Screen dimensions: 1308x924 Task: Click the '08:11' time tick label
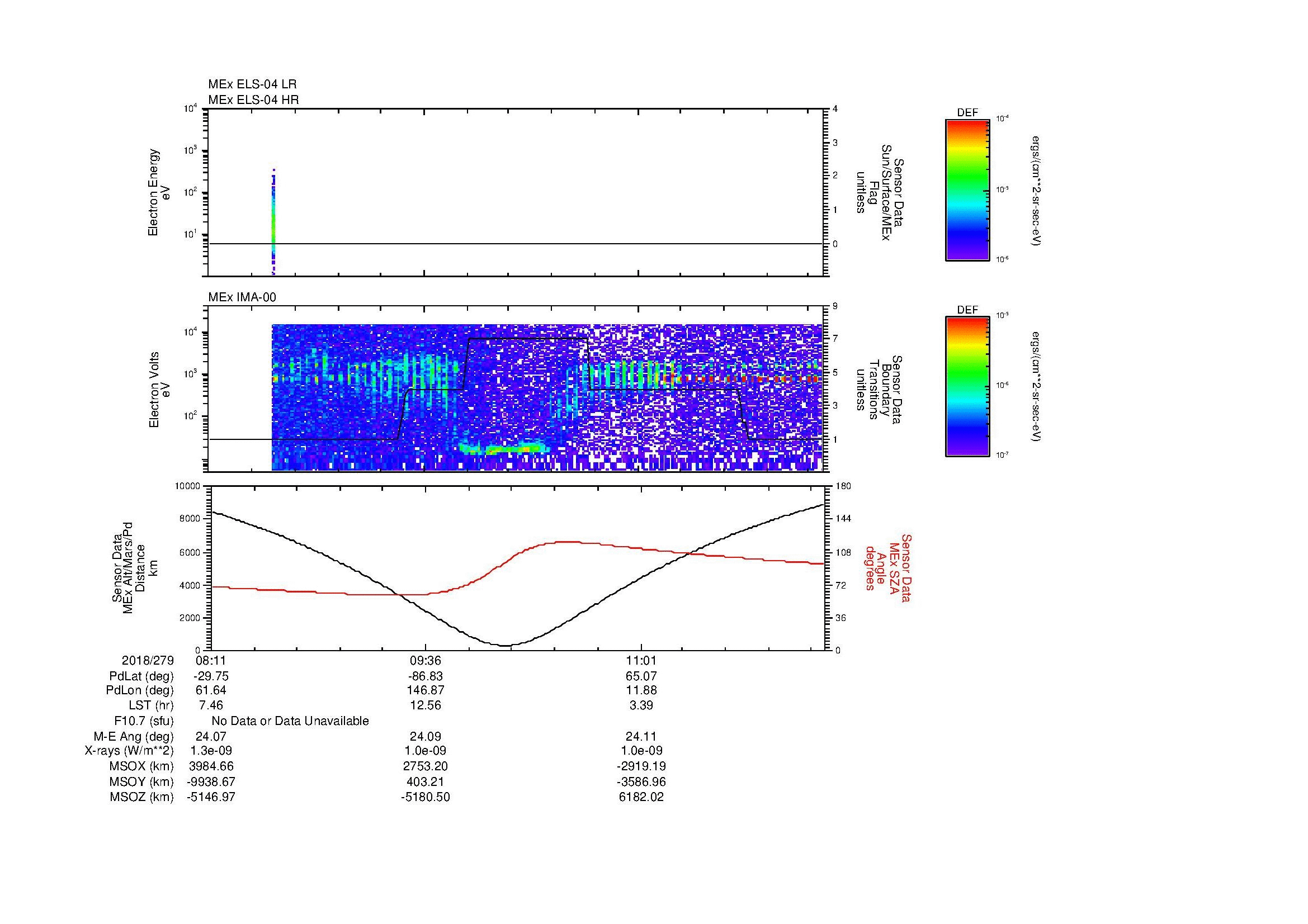[211, 660]
